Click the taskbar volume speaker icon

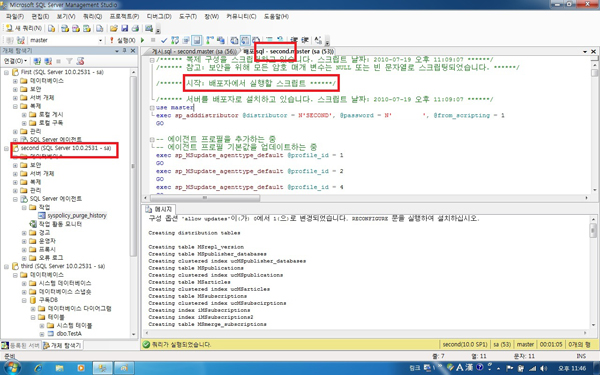point(543,368)
